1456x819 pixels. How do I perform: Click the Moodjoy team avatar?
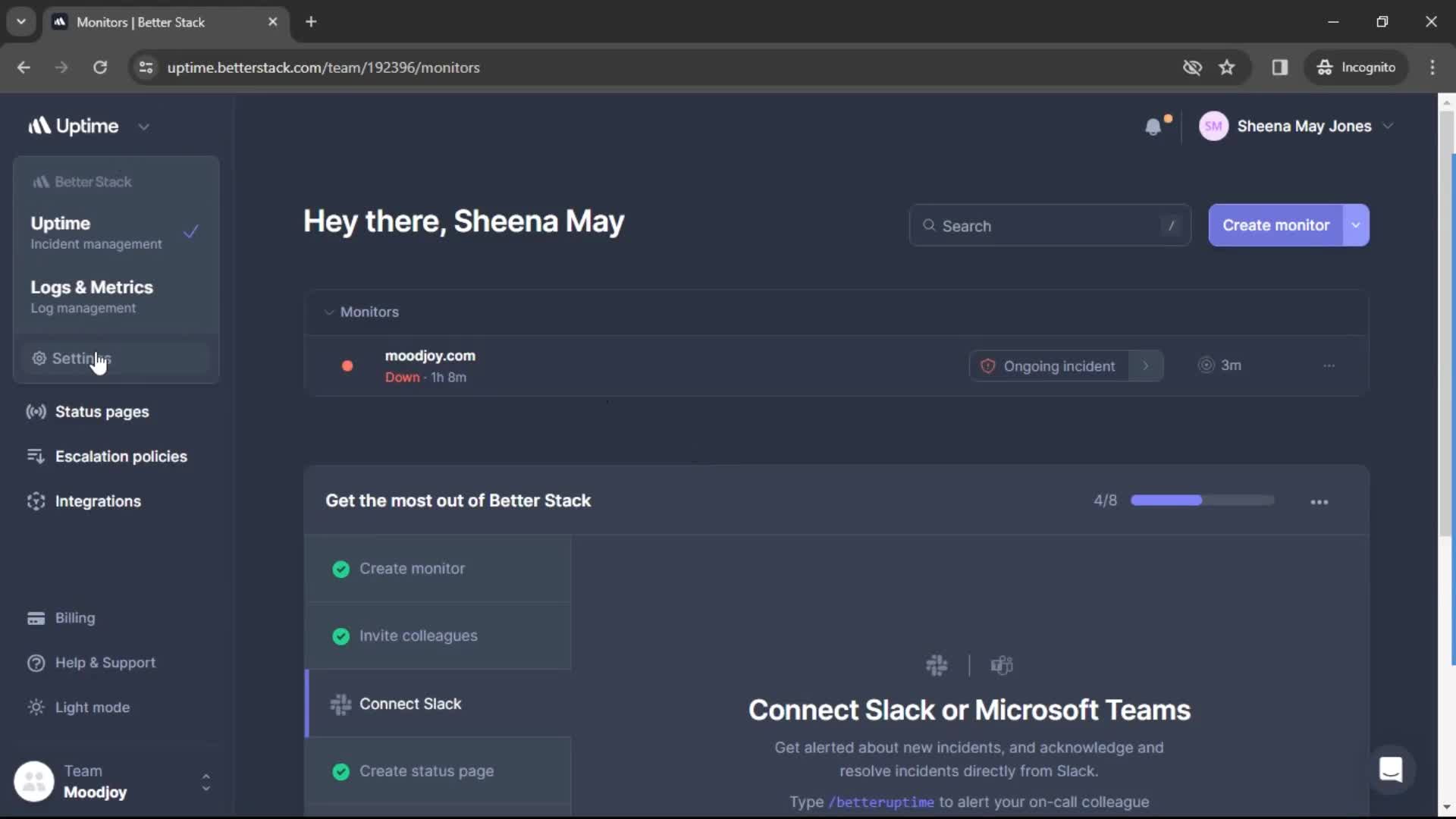click(34, 781)
